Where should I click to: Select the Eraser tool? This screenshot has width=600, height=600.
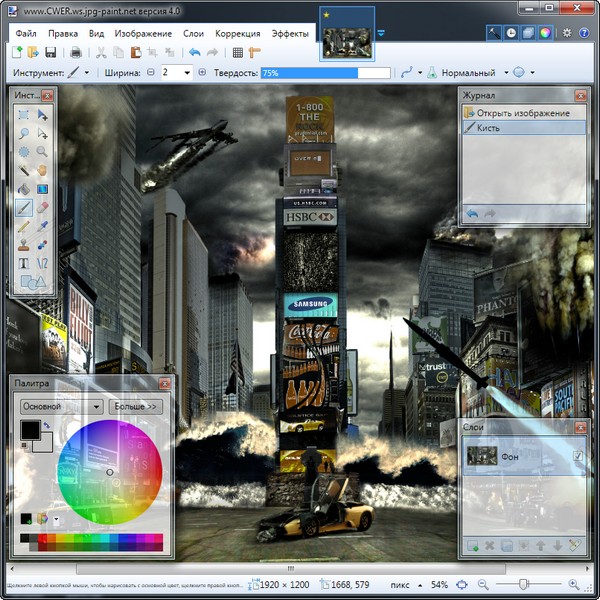pyautogui.click(x=42, y=208)
